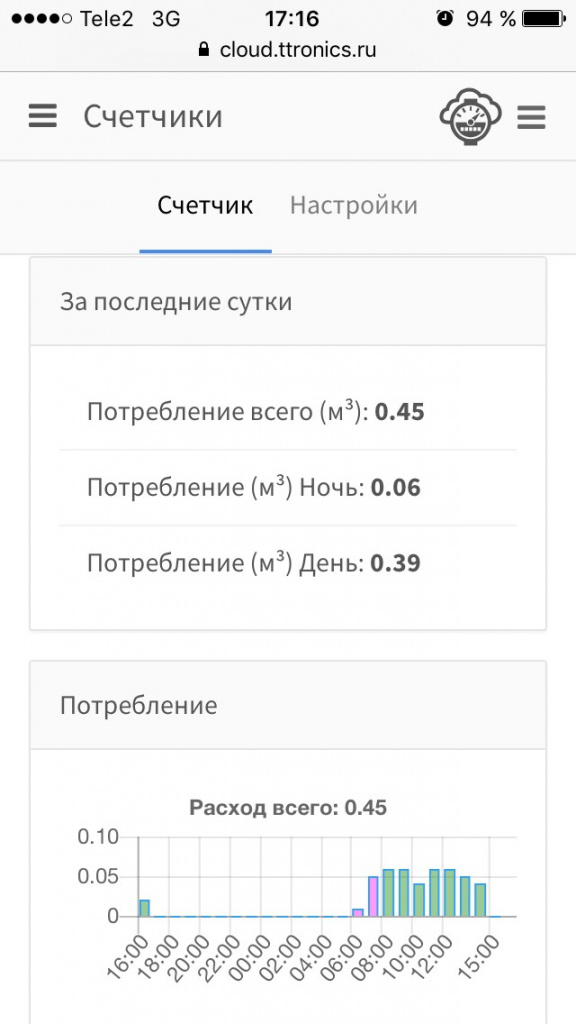Tap the pink 07:00 chart bar
This screenshot has height=1024, width=576.
pos(373,896)
